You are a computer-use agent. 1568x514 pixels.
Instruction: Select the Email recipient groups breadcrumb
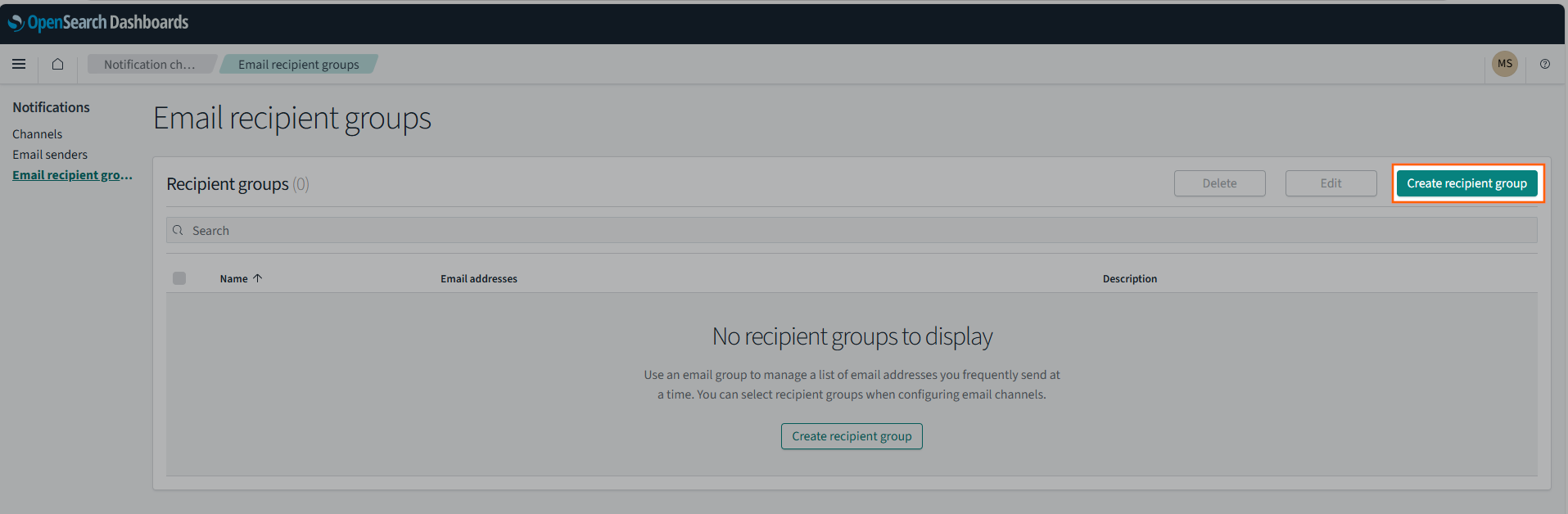(298, 65)
